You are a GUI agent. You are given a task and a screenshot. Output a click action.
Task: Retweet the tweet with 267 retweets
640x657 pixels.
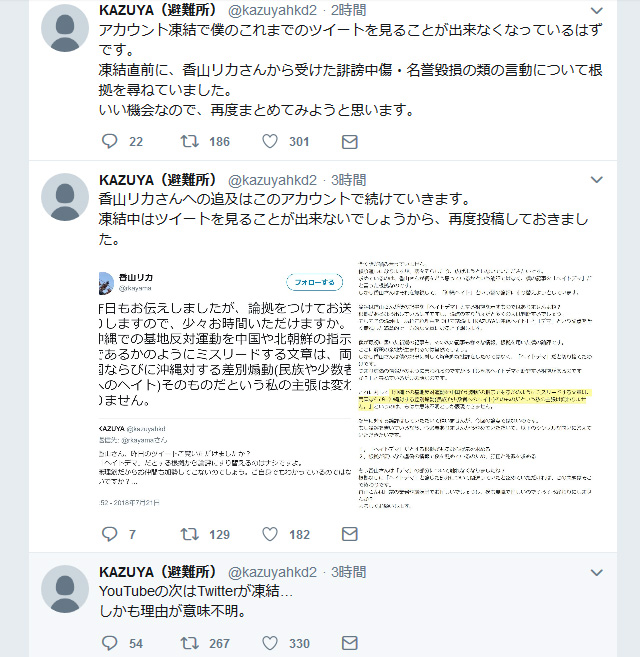[x=189, y=643]
